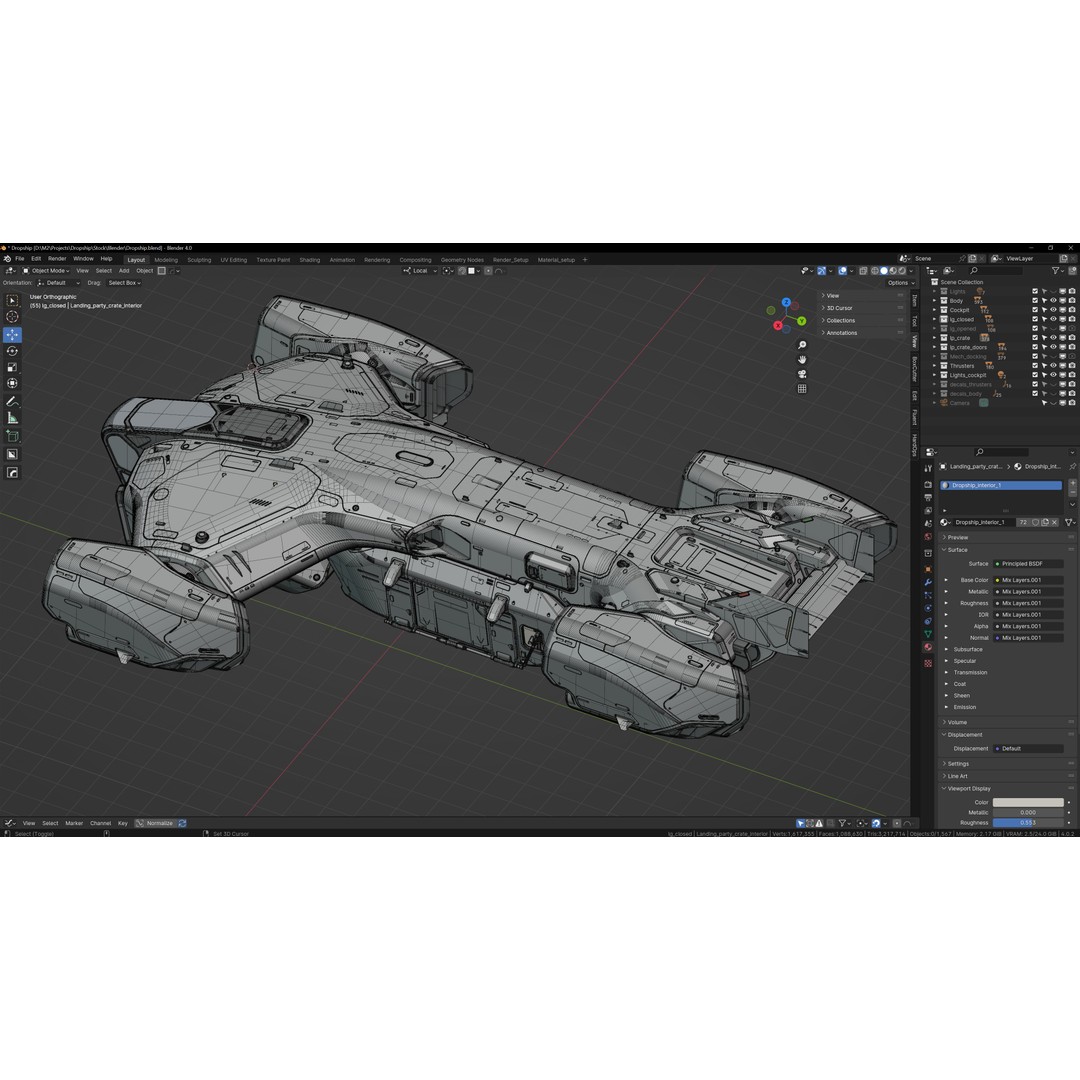This screenshot has width=1080, height=1080.
Task: Open the Render properties tab icon
Action: [x=928, y=484]
